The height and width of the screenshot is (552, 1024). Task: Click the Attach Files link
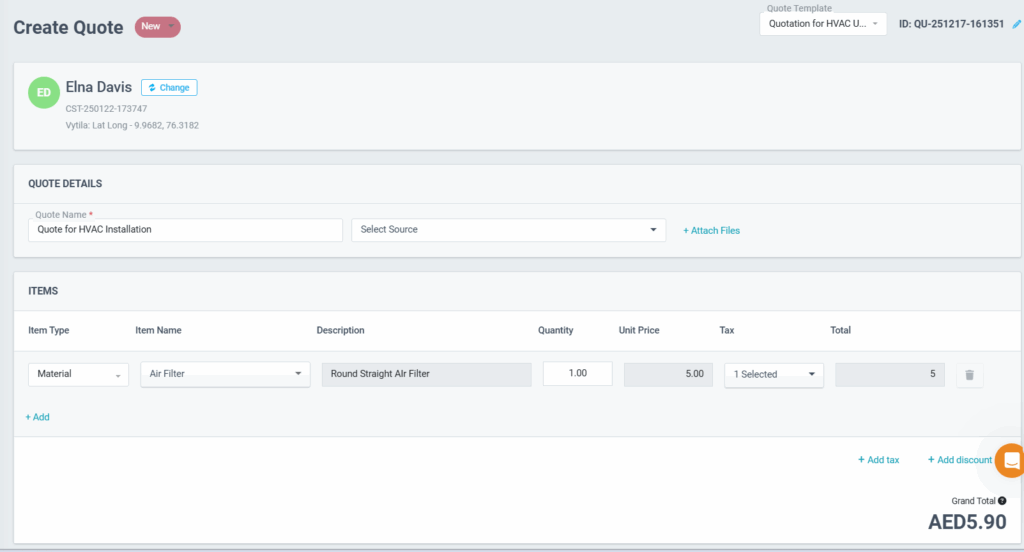click(x=711, y=231)
